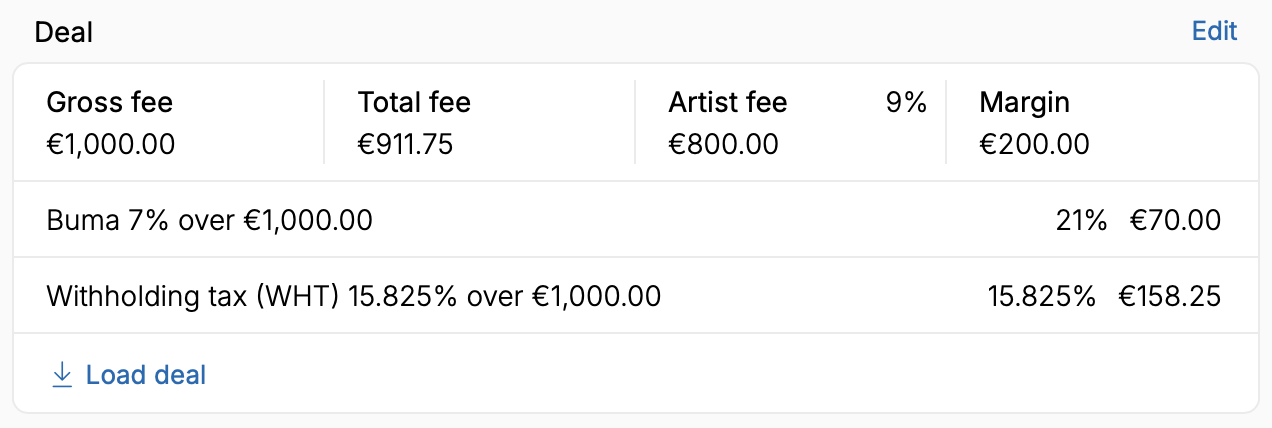Click the 15.825% rate on the WHT row
The width and height of the screenshot is (1272, 428).
1042,296
